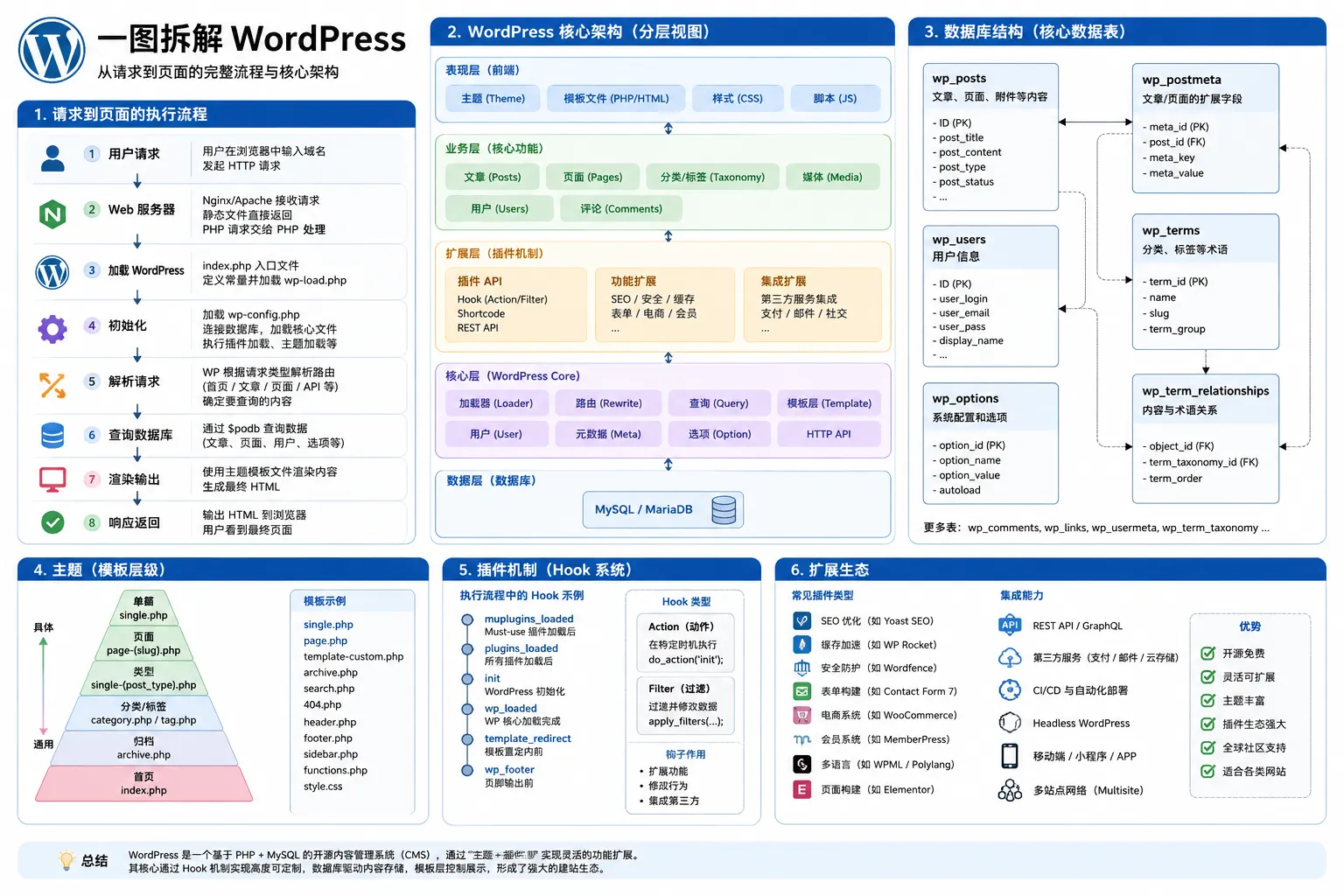Click the 文章 (Posts) box in 业务层
Image resolution: width=1344 pixels, height=896 pixels.
coord(493,177)
